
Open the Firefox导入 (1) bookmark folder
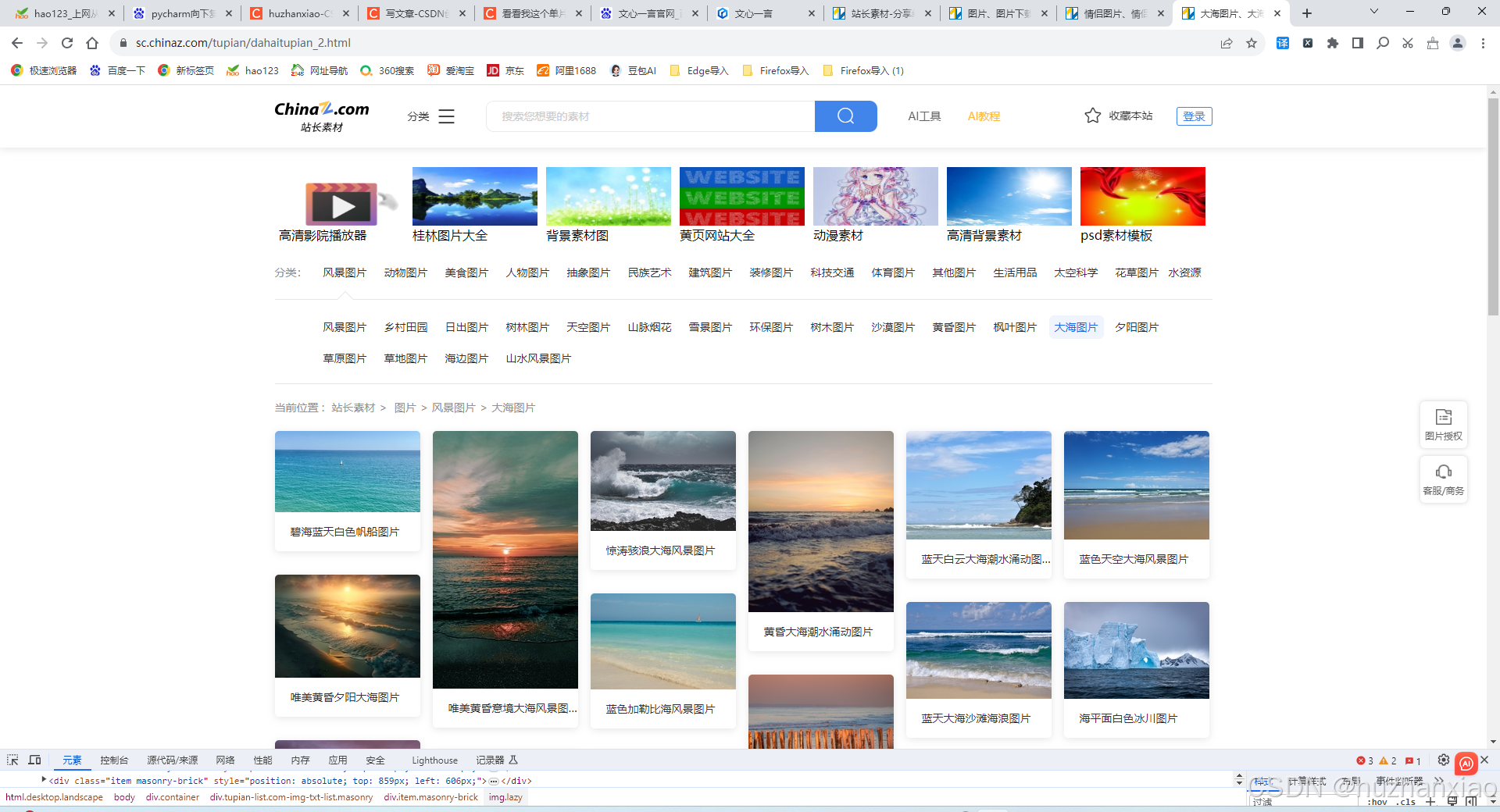[863, 70]
